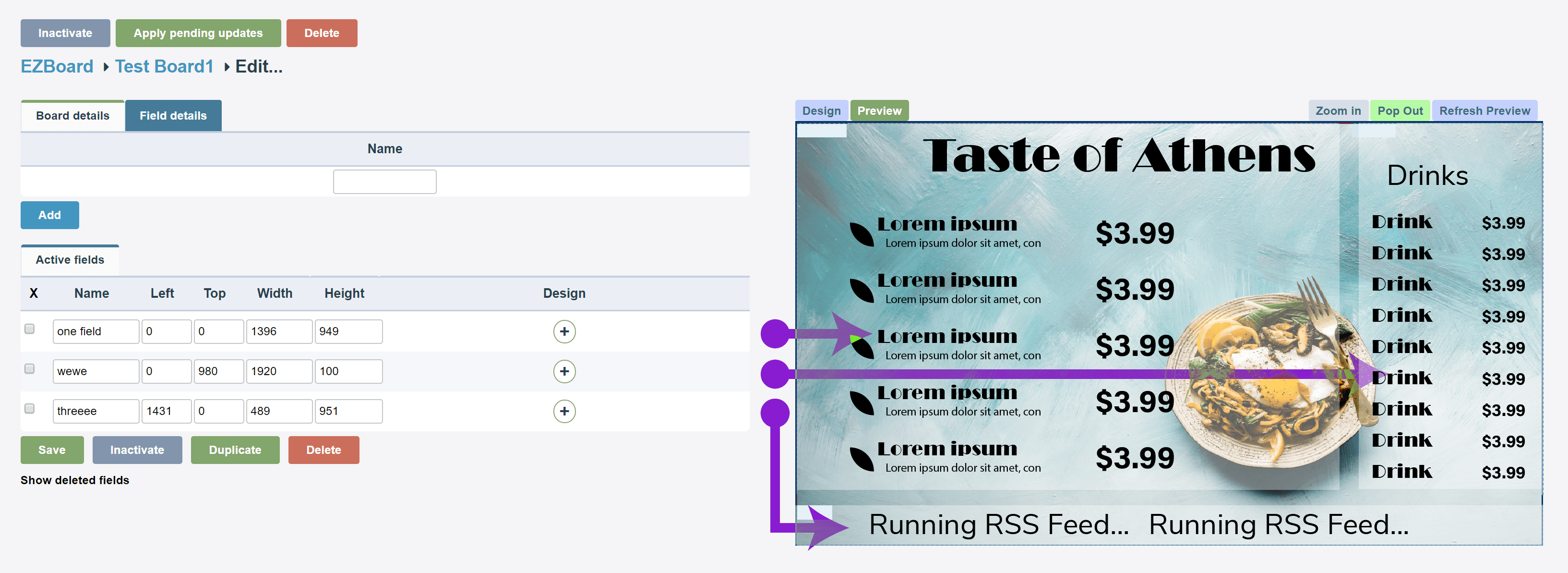
Task: Click the 'one field' name input
Action: click(x=96, y=331)
